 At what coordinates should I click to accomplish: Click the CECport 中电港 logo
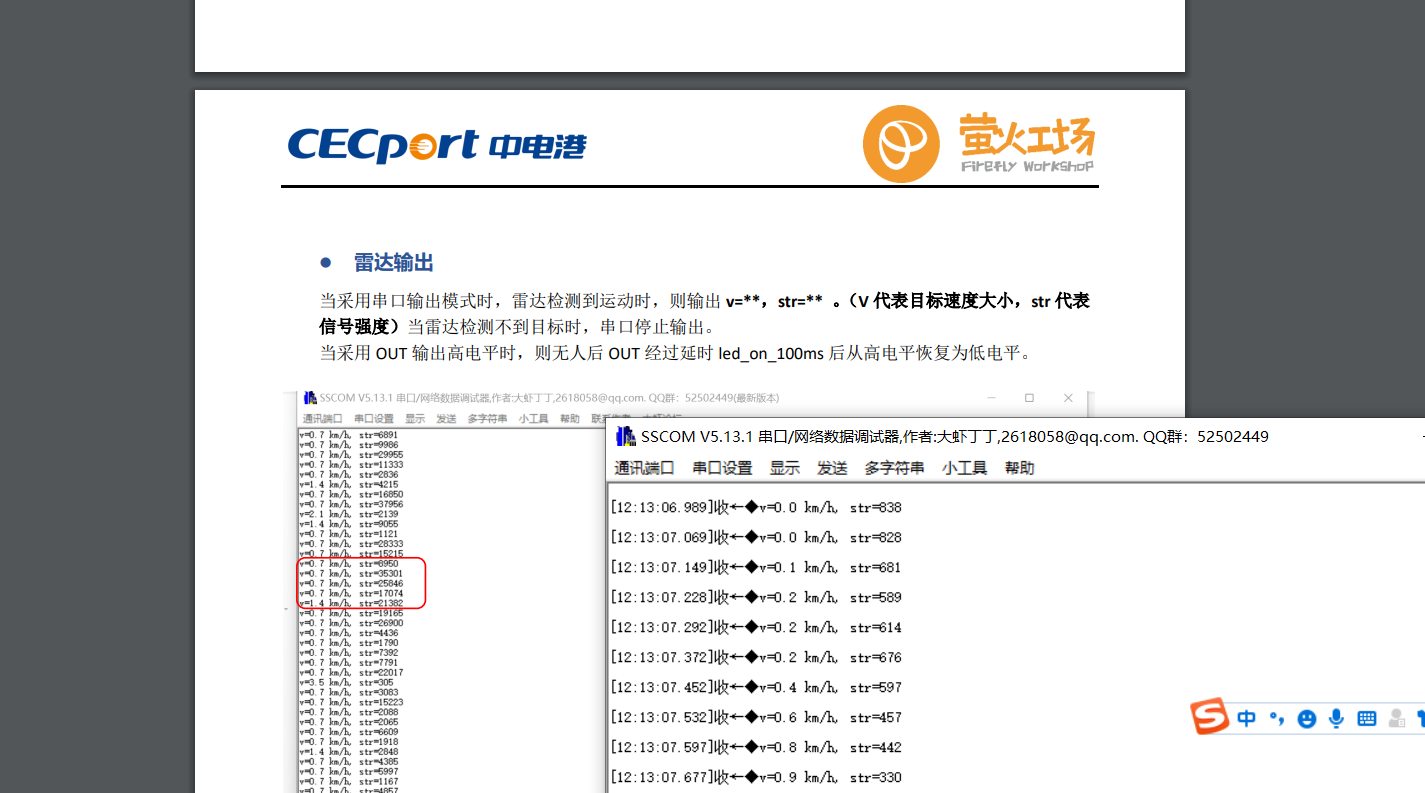(x=437, y=145)
